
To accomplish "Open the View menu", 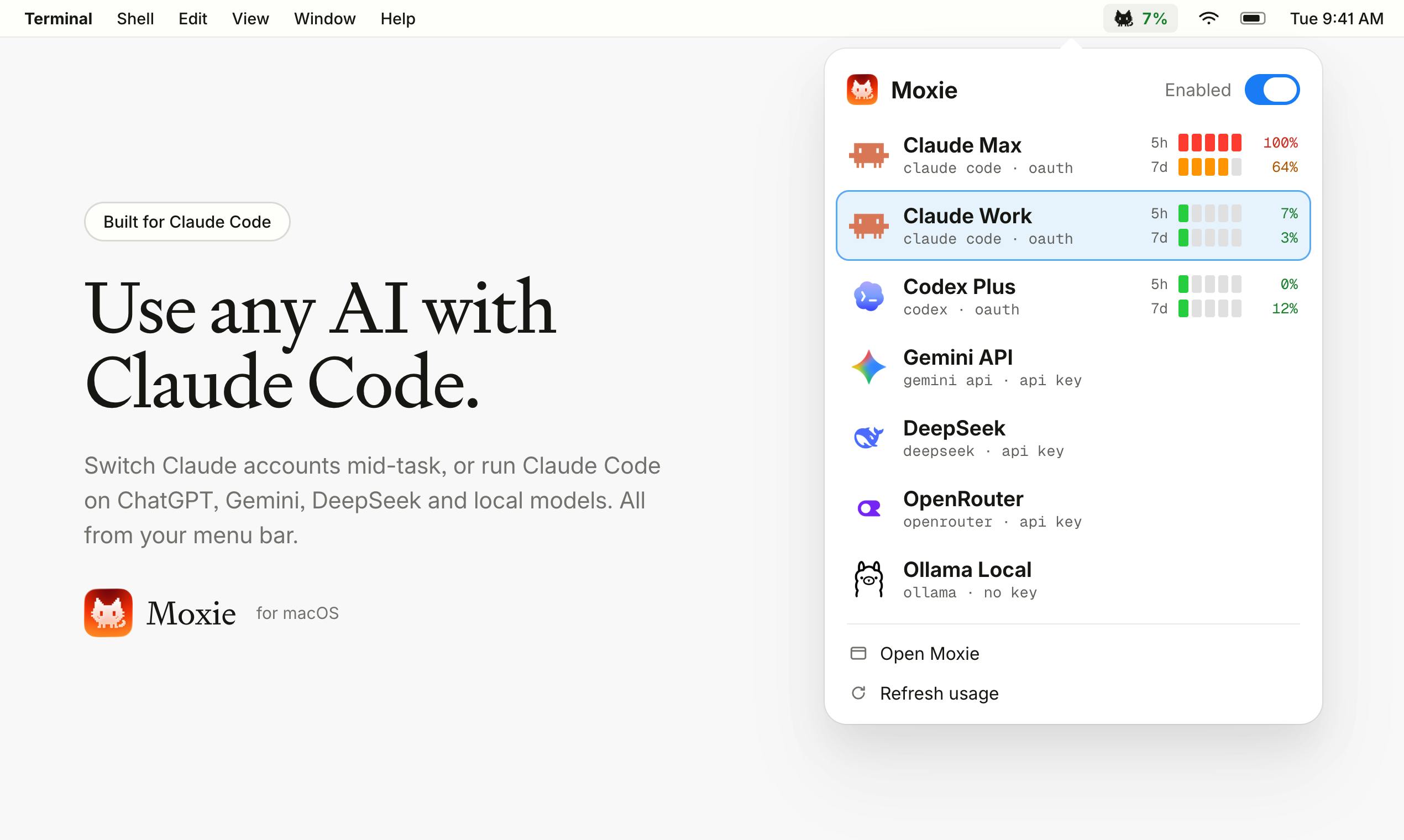I will click(x=250, y=19).
